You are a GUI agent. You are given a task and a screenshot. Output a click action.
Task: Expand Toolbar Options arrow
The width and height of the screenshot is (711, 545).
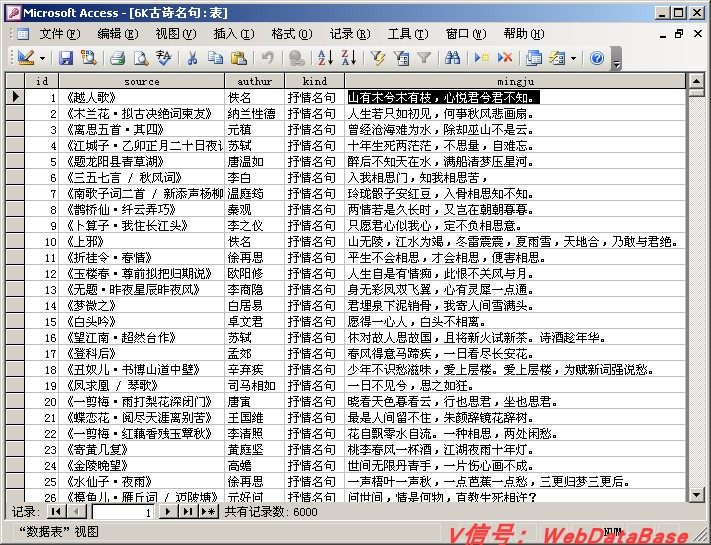coord(616,59)
